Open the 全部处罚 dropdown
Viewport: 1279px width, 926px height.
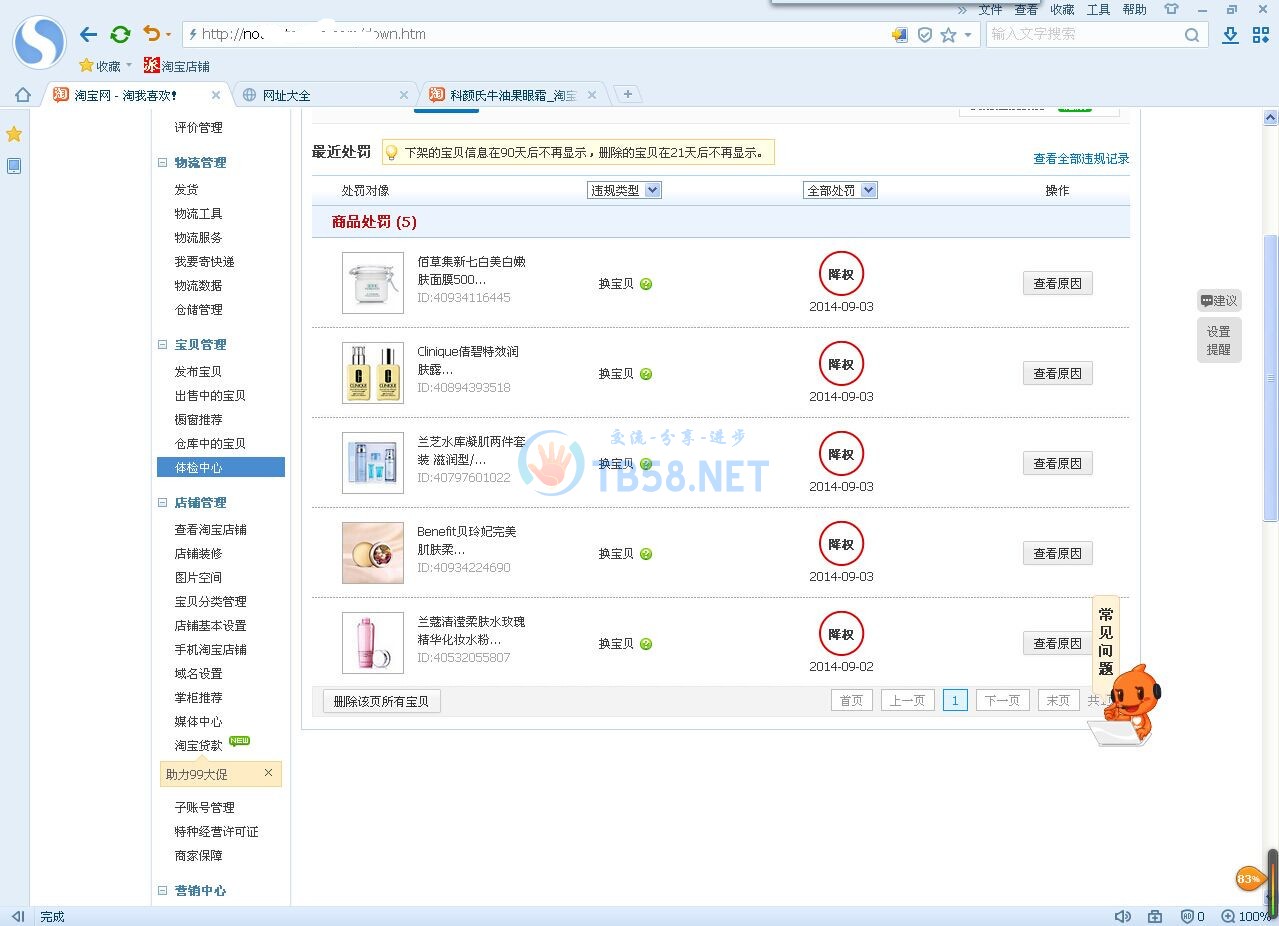(x=840, y=190)
